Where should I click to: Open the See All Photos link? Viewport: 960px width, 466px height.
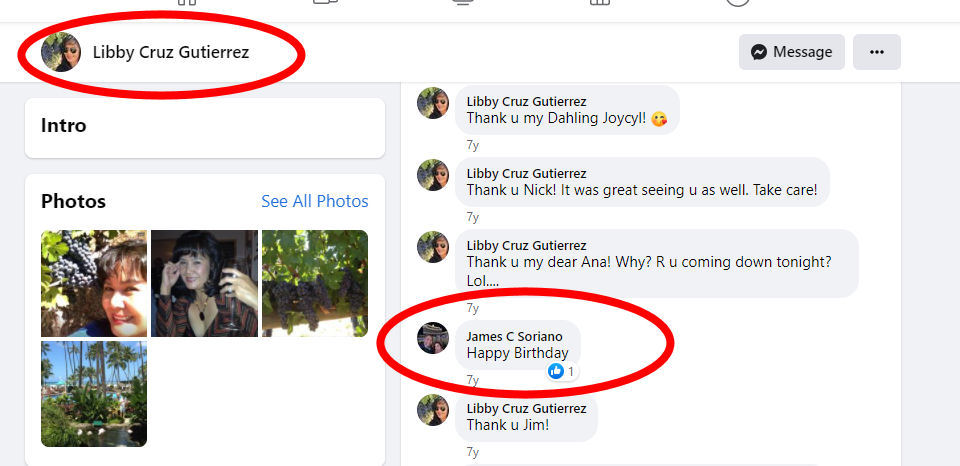click(314, 201)
